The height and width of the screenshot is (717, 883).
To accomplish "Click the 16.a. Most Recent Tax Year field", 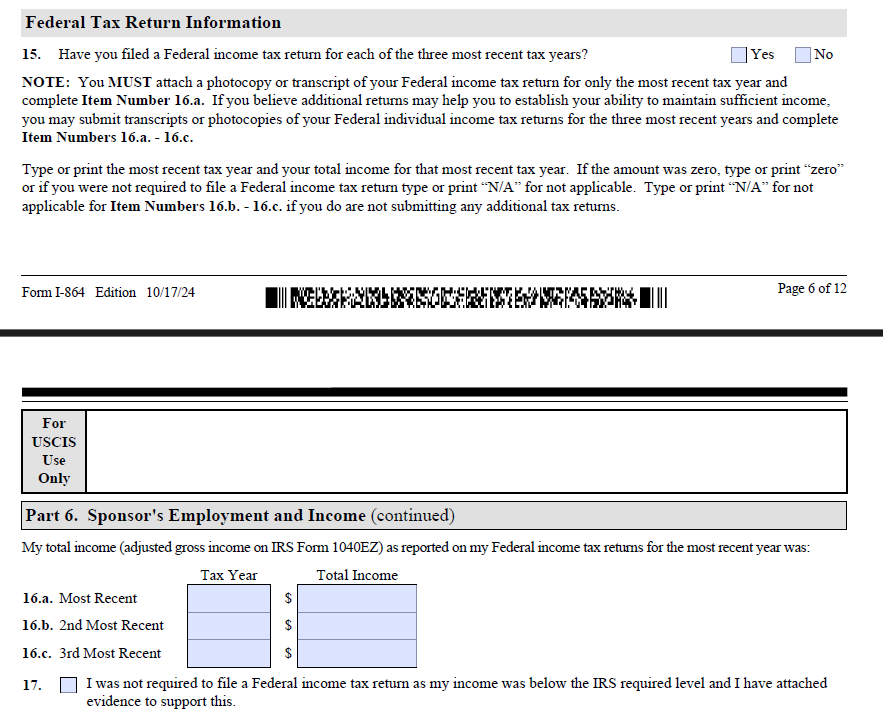I will [x=229, y=598].
